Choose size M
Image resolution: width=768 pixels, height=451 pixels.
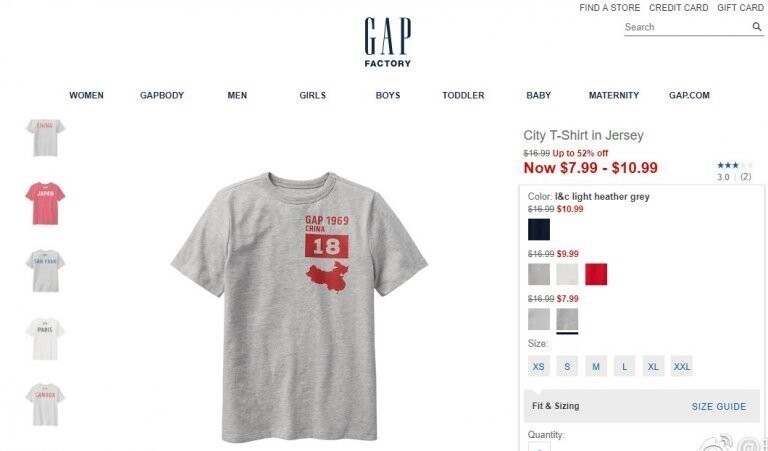click(x=596, y=366)
